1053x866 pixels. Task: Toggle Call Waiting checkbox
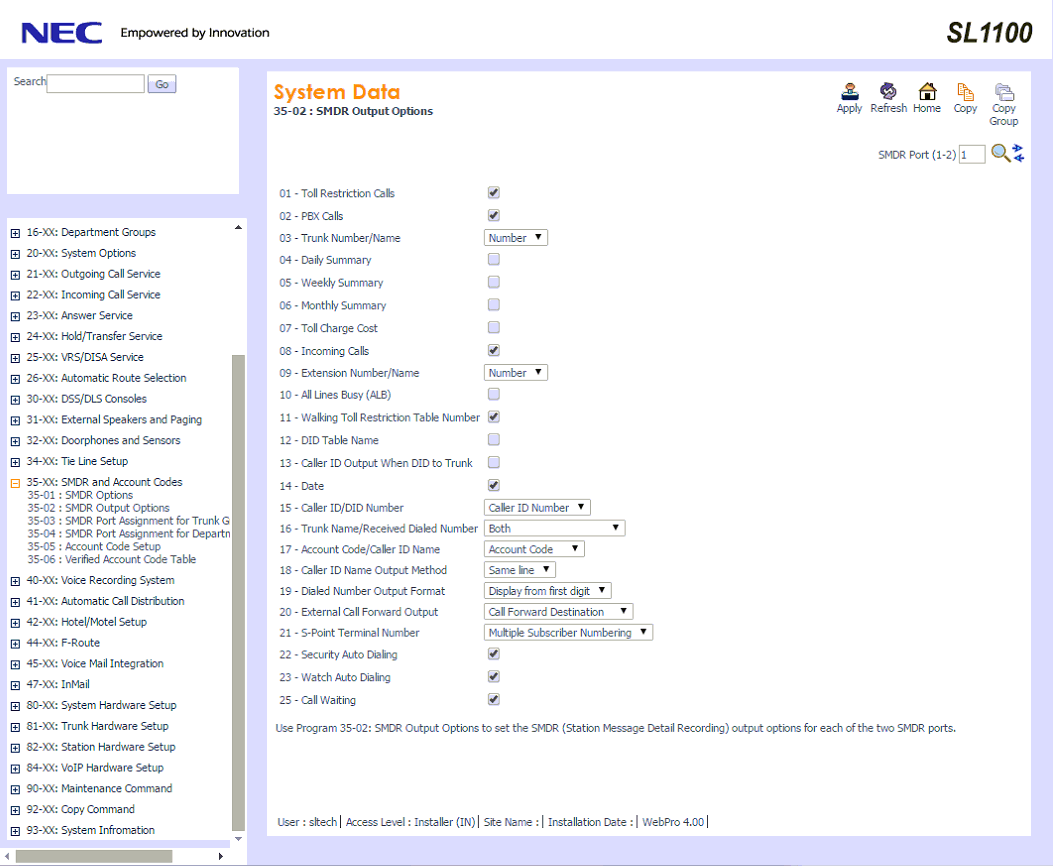pyautogui.click(x=494, y=700)
